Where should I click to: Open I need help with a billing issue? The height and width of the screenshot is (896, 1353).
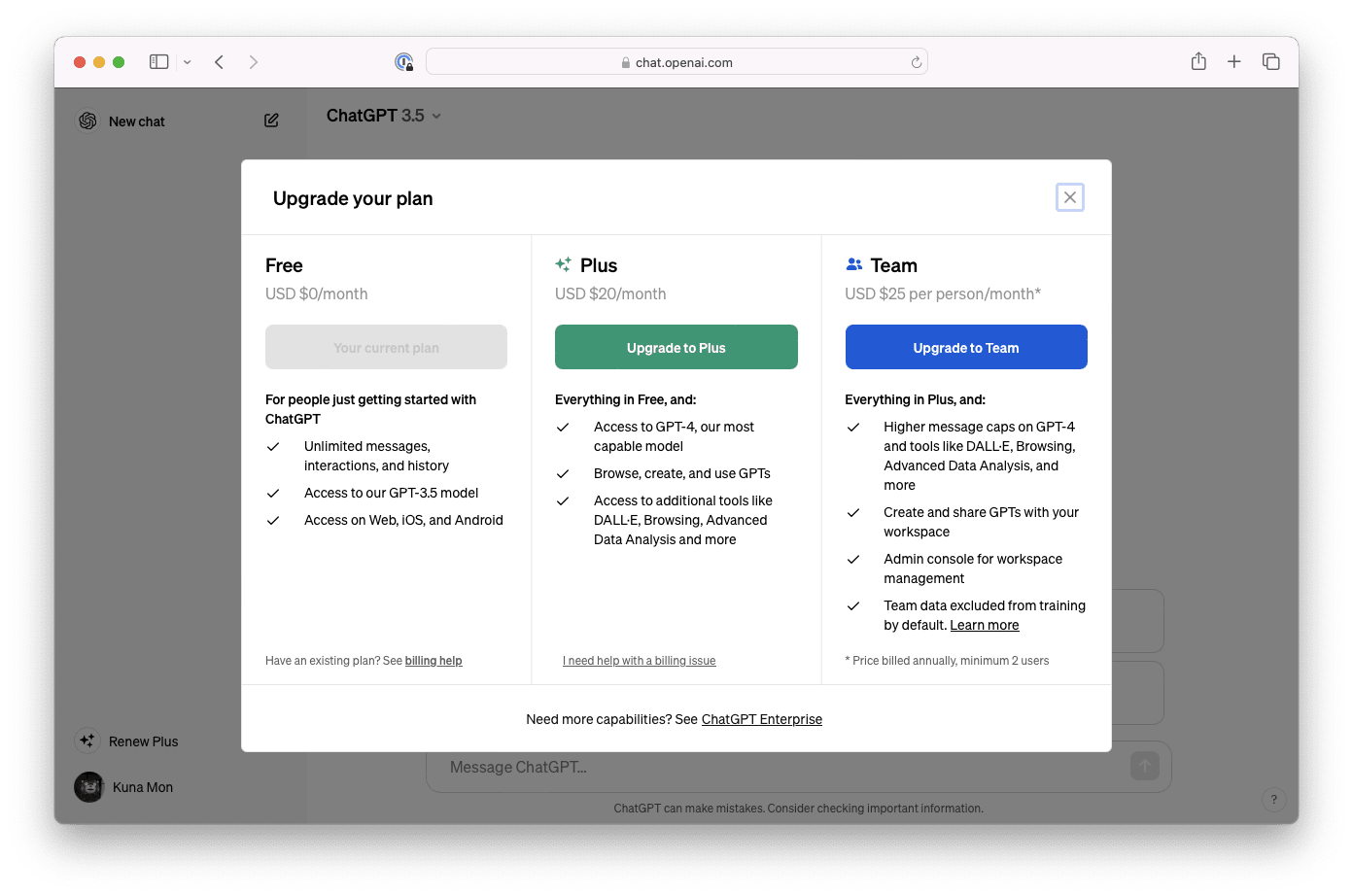[639, 661]
